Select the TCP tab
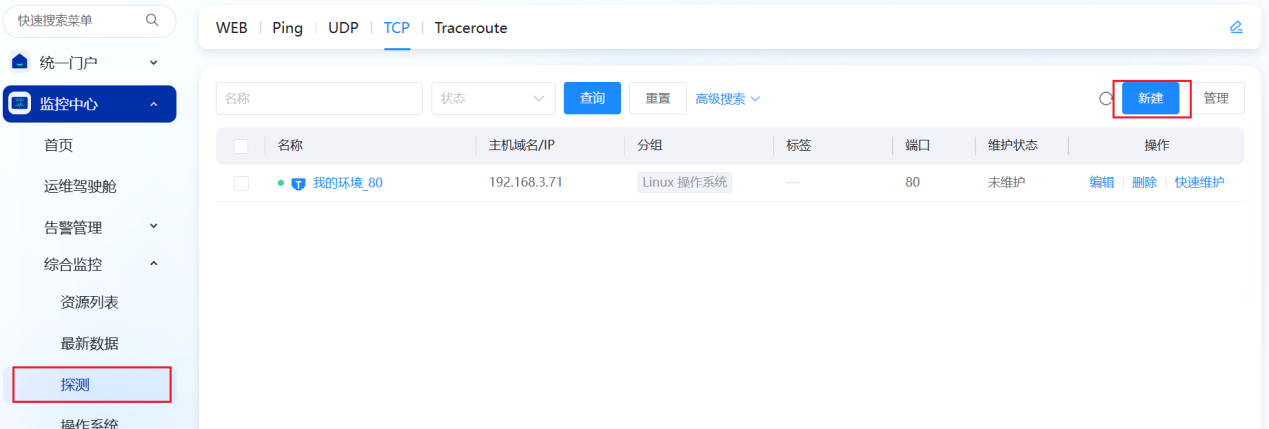The image size is (1269, 429). click(397, 28)
